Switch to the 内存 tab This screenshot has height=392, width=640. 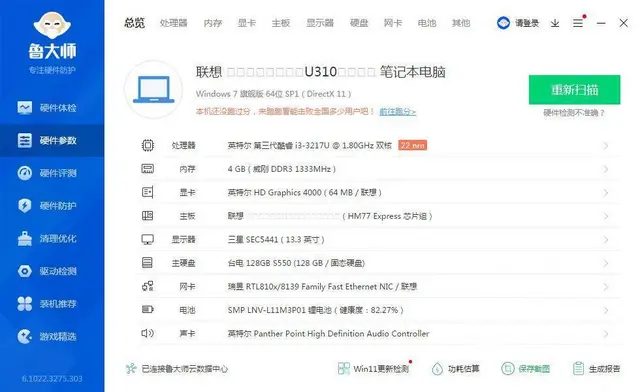click(213, 23)
